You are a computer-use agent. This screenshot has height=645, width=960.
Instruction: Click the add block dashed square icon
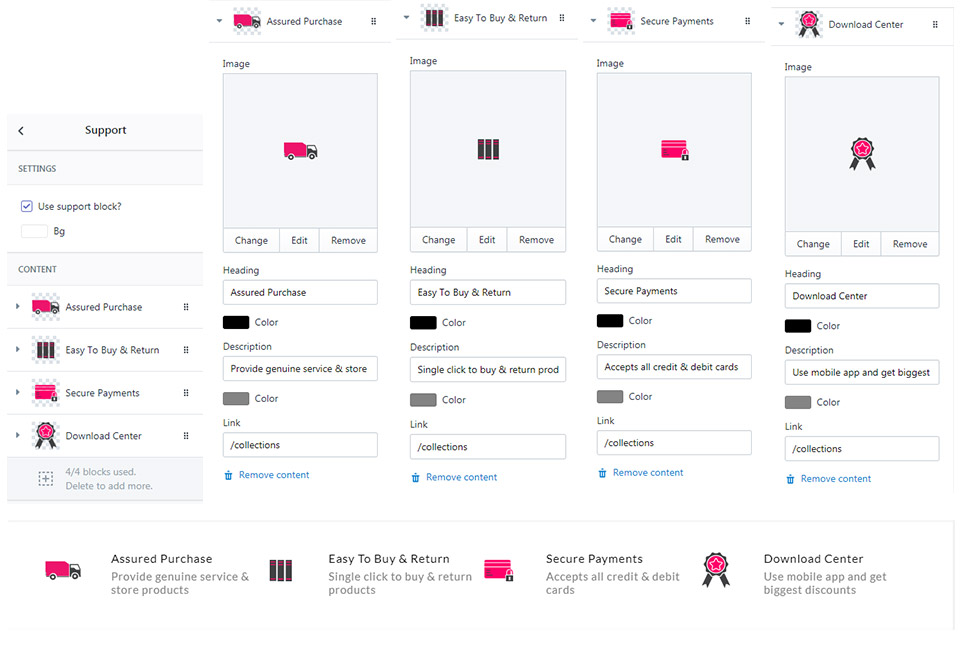point(46,479)
